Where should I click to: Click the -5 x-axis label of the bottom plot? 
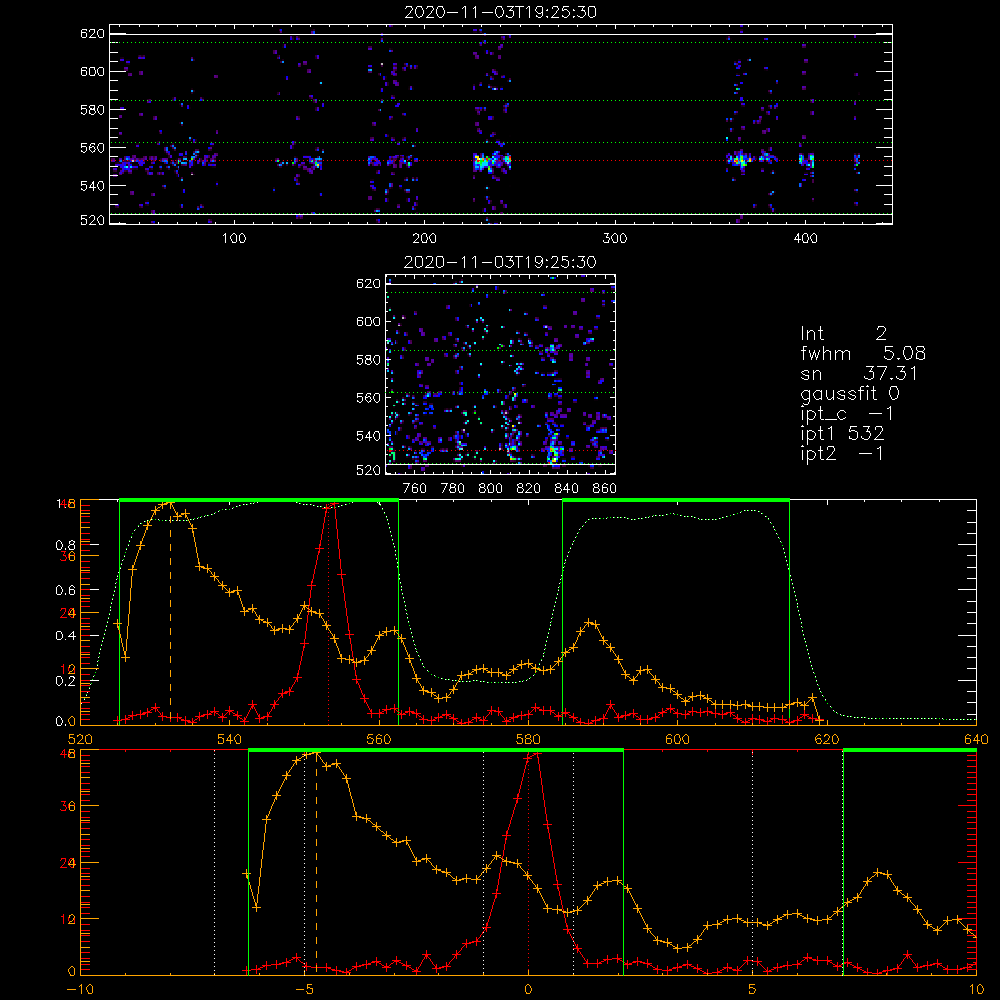point(304,989)
